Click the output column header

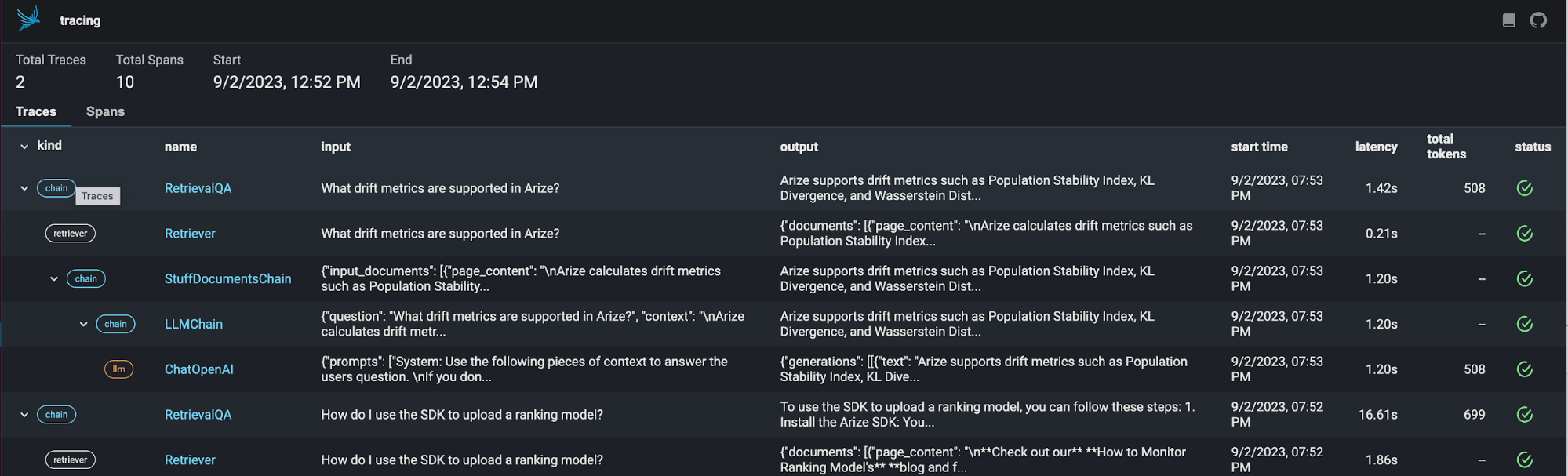[x=799, y=147]
